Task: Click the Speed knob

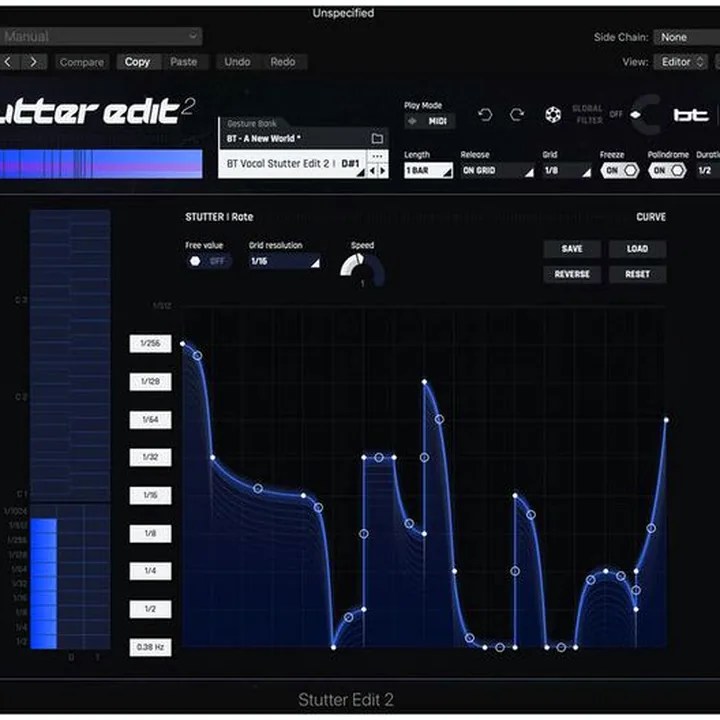Action: click(x=362, y=271)
